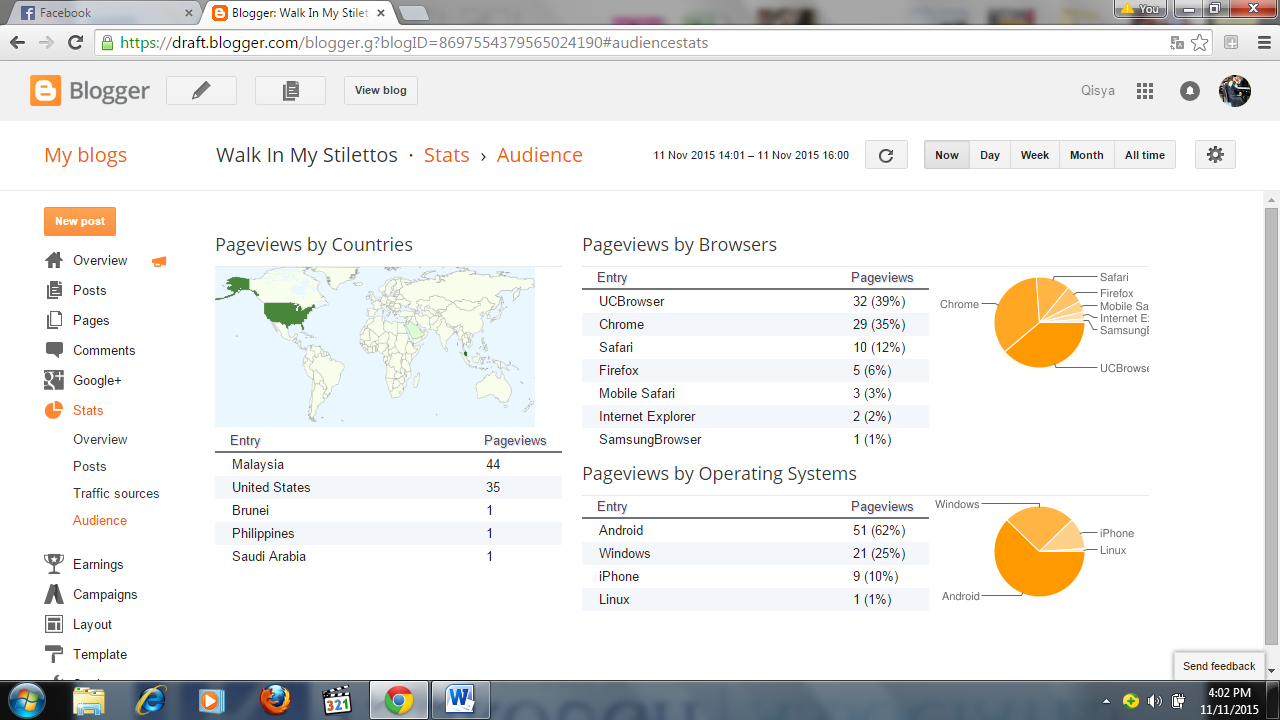This screenshot has width=1280, height=720.
Task: Click the Pages icon in sidebar
Action: 54,320
